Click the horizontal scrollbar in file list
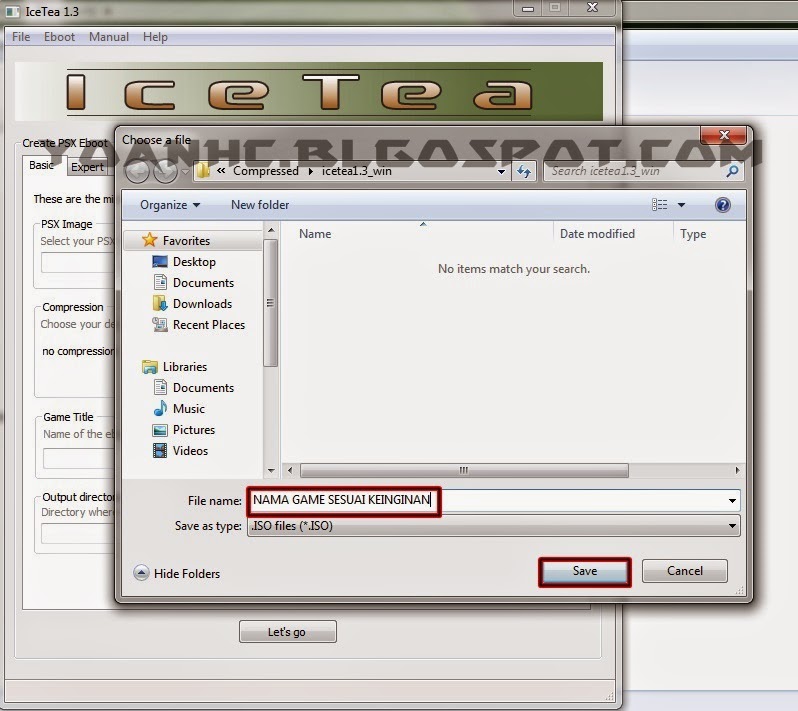 click(x=464, y=470)
